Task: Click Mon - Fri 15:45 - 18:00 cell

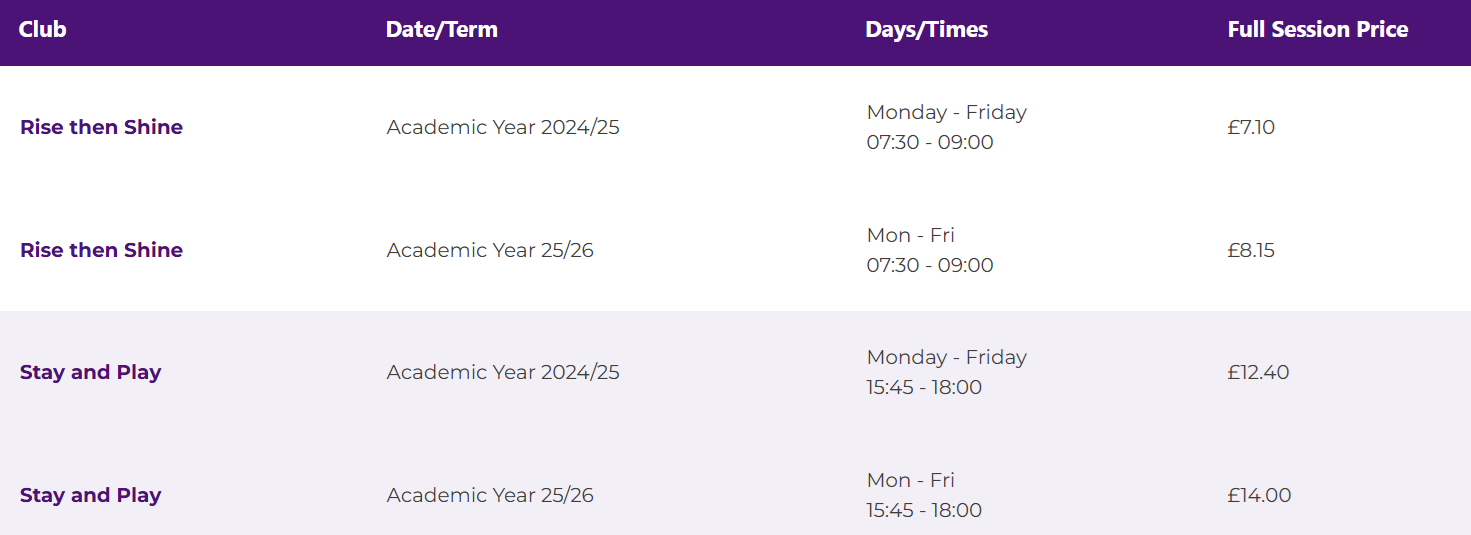Action: [x=924, y=495]
